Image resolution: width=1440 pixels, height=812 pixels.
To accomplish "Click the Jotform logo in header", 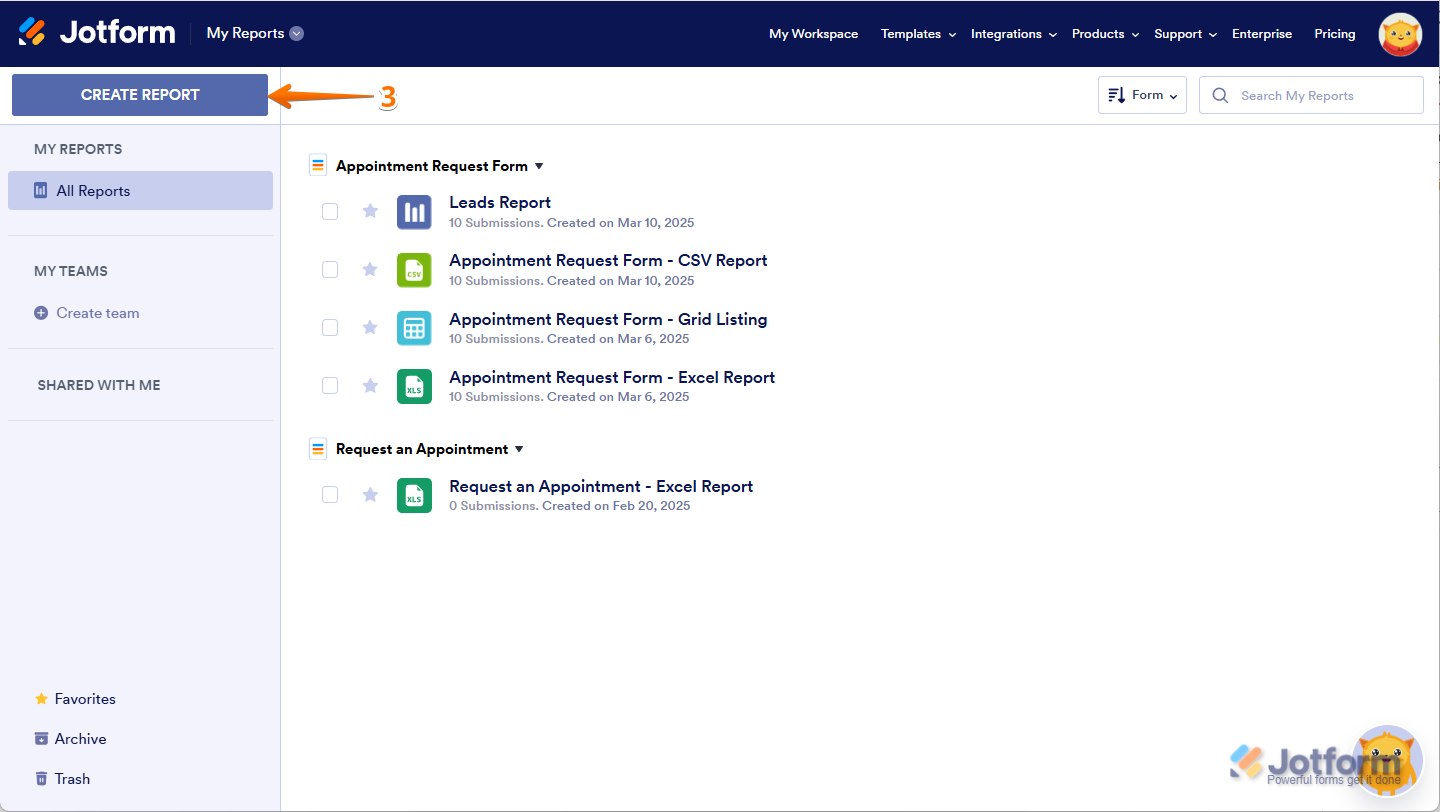I will tap(97, 33).
